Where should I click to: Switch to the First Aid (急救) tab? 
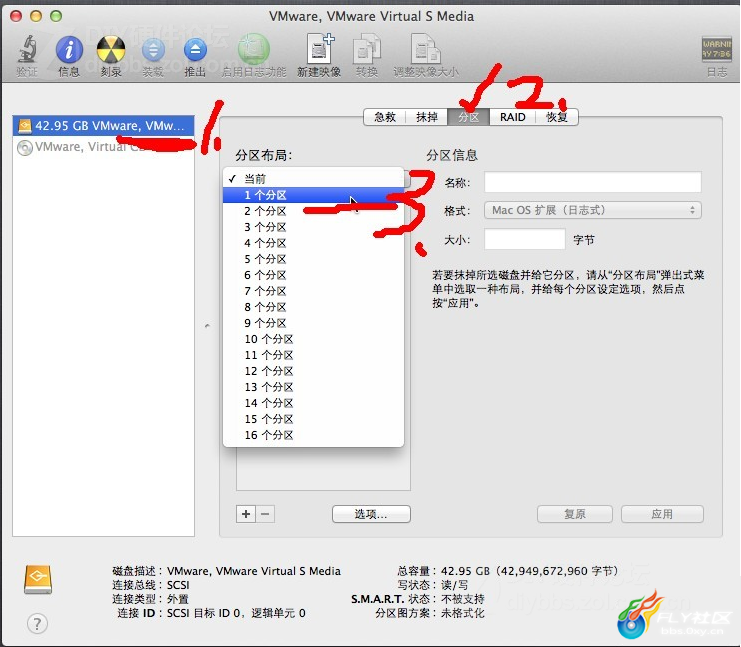tap(385, 117)
